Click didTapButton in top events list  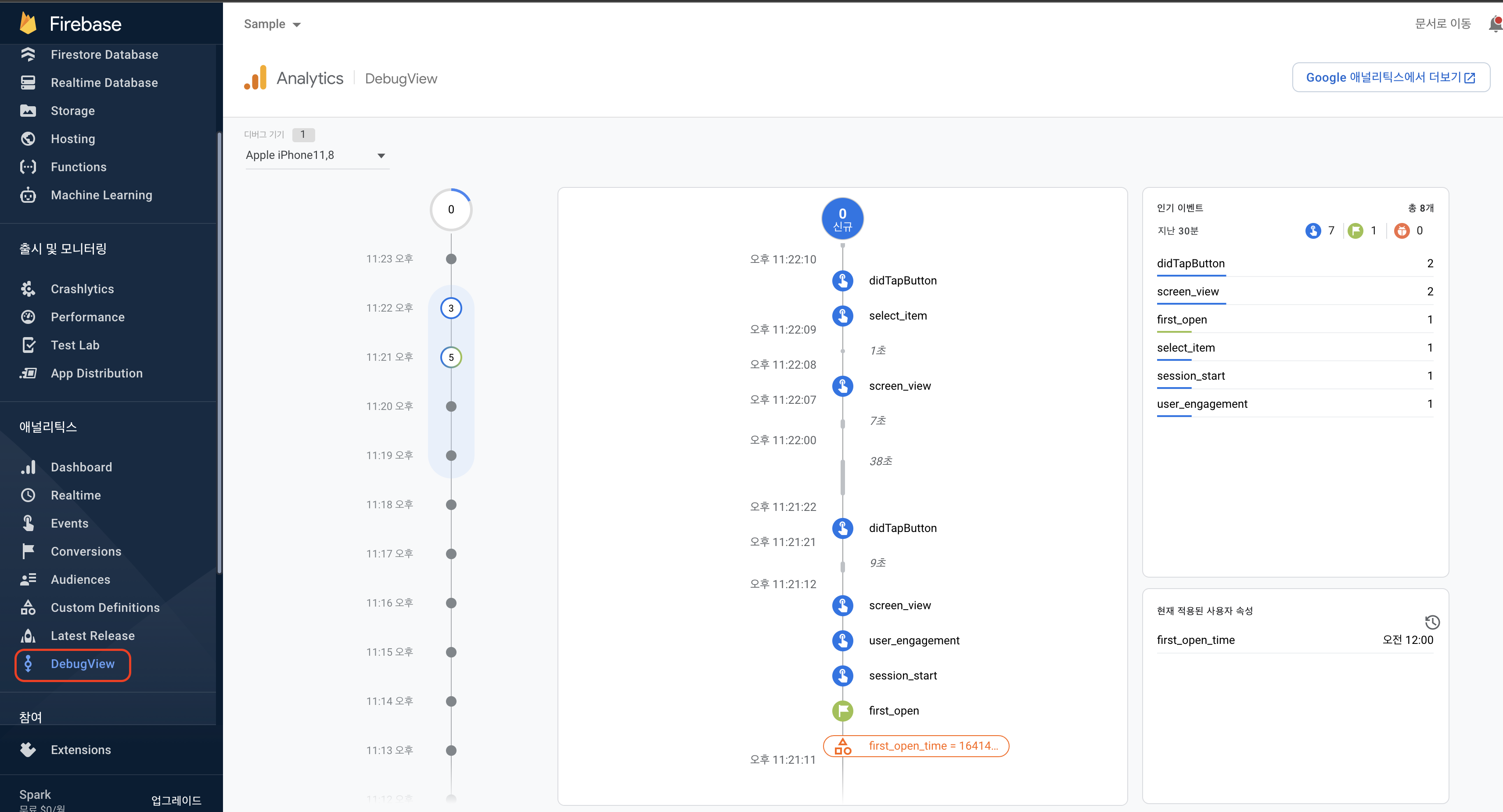point(1190,263)
